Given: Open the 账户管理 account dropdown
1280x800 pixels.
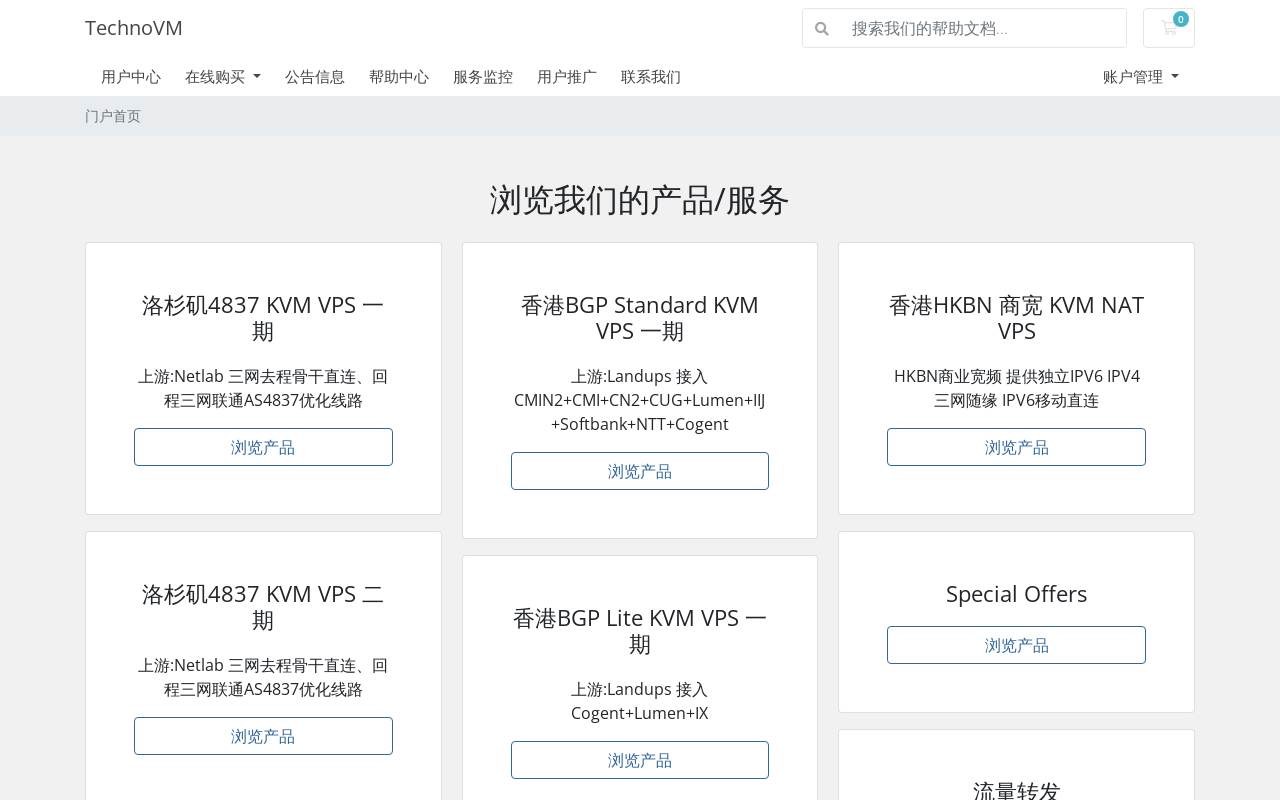Looking at the screenshot, I should click(x=1141, y=77).
